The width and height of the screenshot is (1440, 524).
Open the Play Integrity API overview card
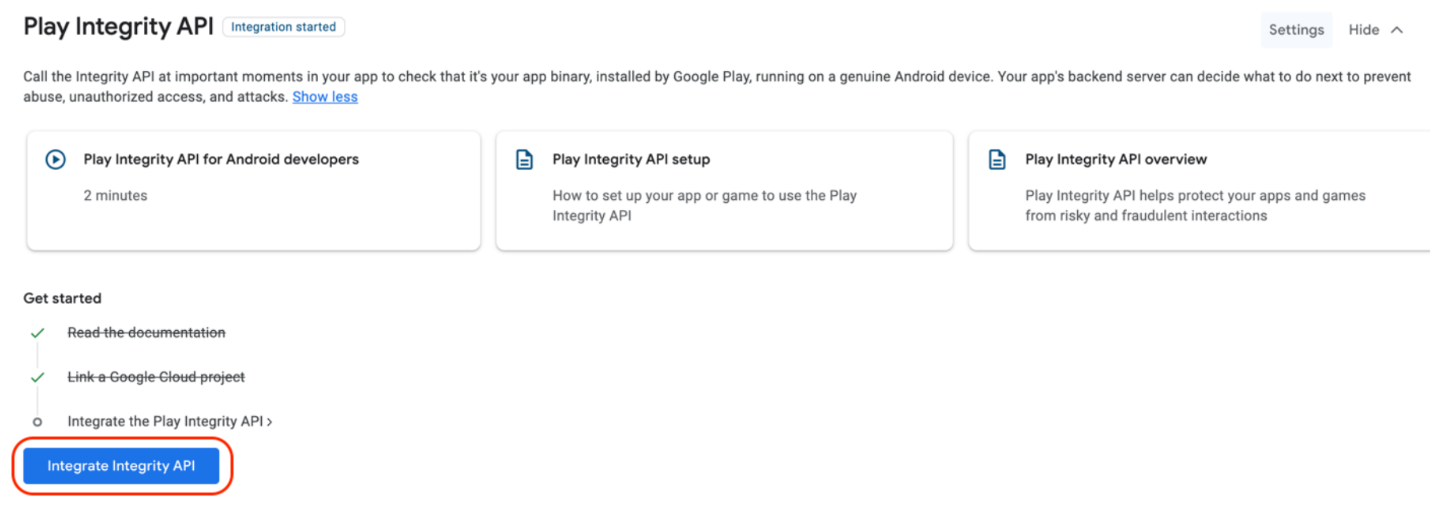click(x=1199, y=191)
